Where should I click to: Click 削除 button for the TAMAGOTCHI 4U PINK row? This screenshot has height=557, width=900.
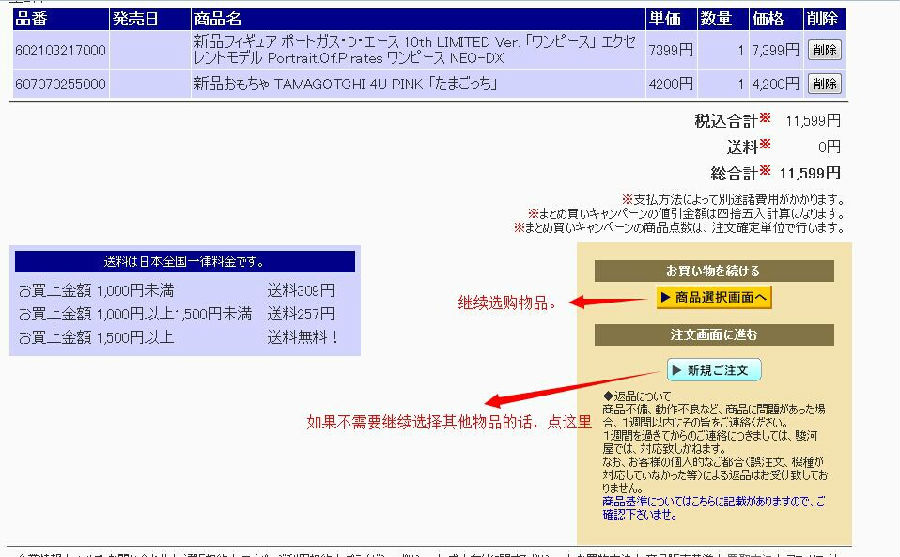point(824,84)
